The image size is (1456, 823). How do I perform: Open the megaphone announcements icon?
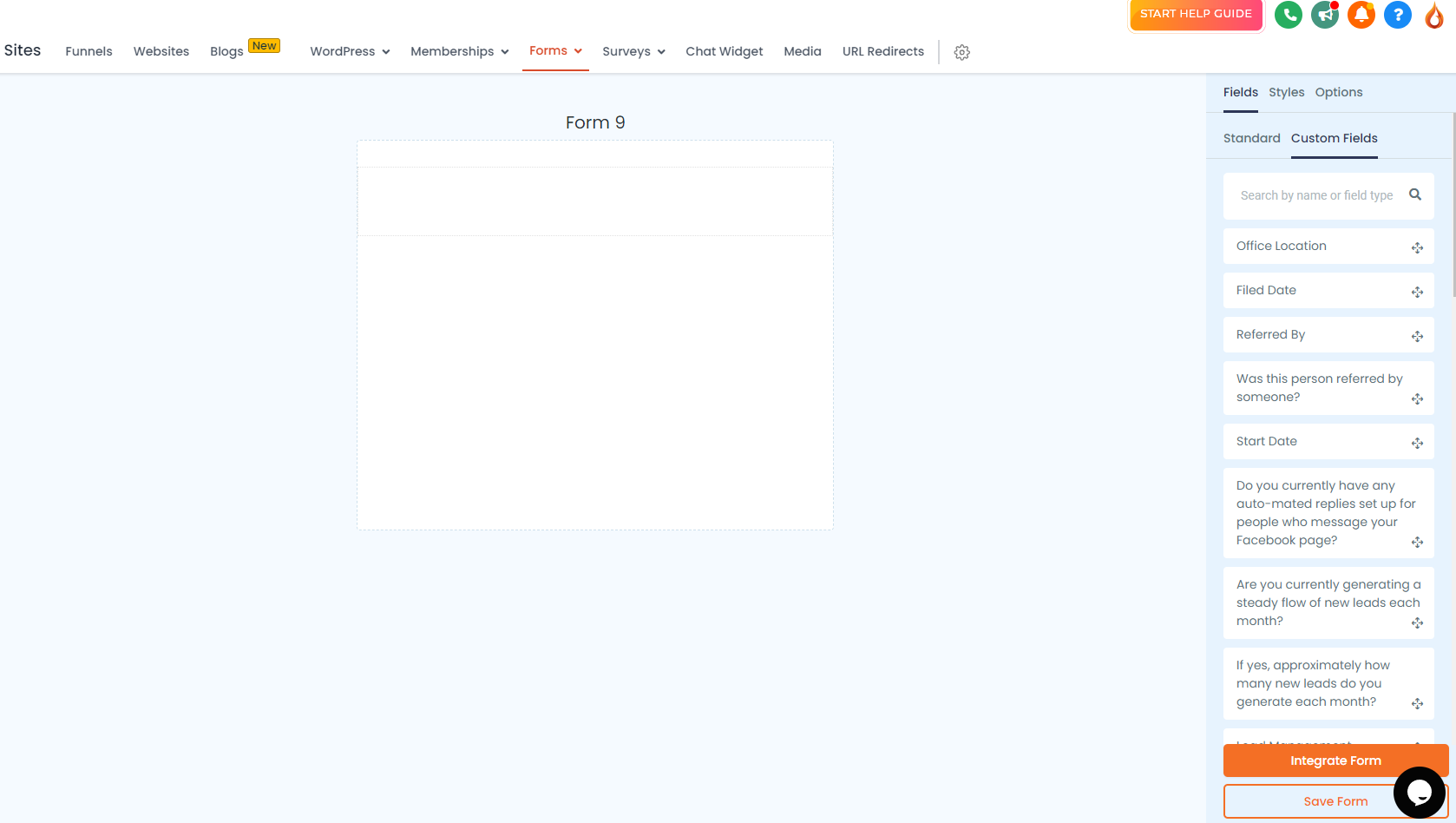click(1325, 15)
